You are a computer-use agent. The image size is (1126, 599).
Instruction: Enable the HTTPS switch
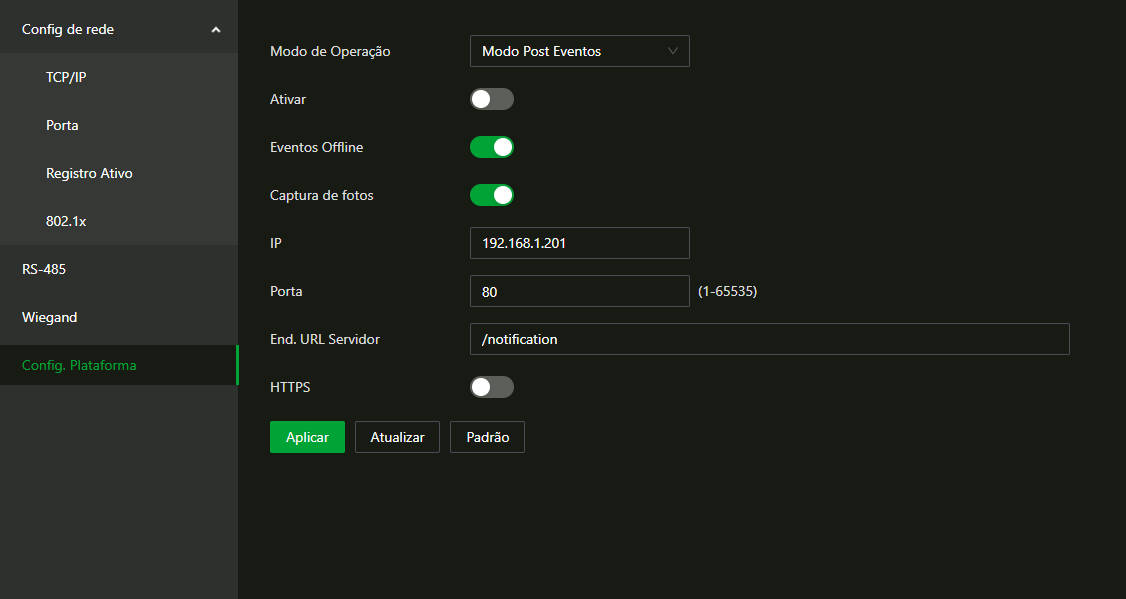tap(492, 387)
